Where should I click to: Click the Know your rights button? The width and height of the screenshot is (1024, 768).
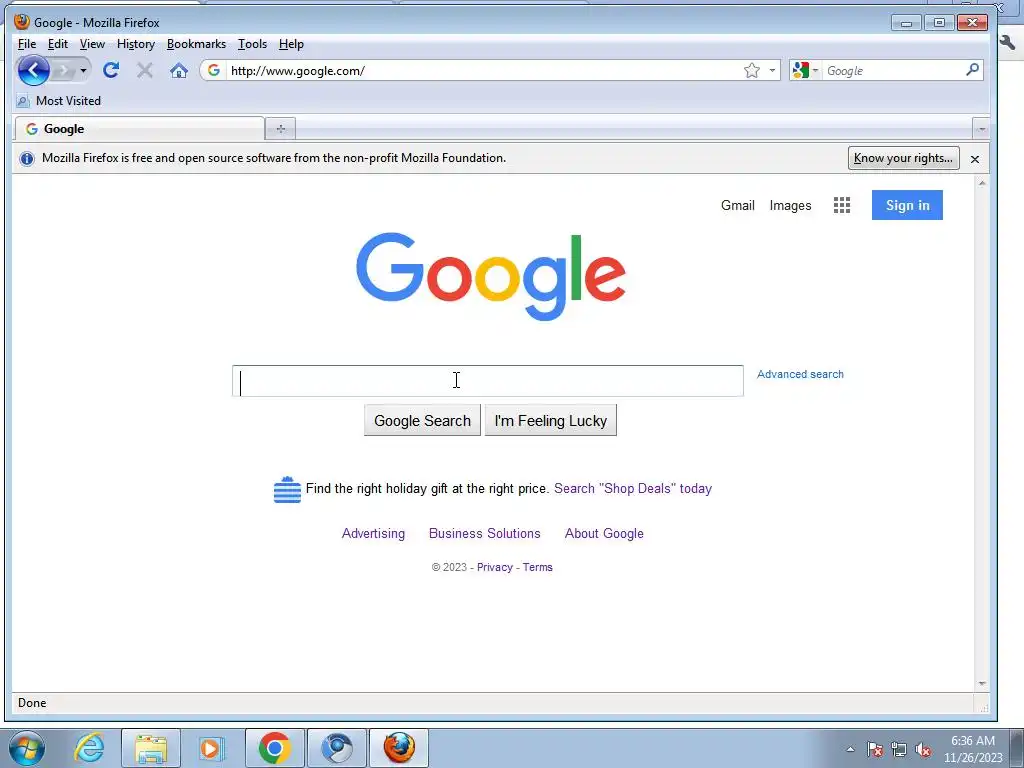[903, 158]
